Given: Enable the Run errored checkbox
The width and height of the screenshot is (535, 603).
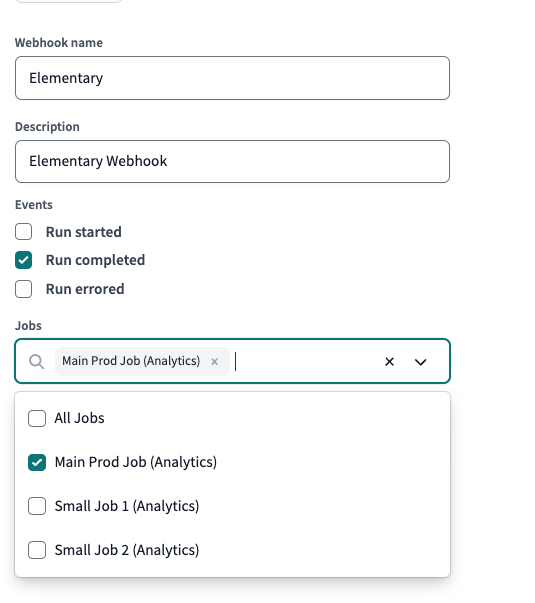Looking at the screenshot, I should click(23, 289).
